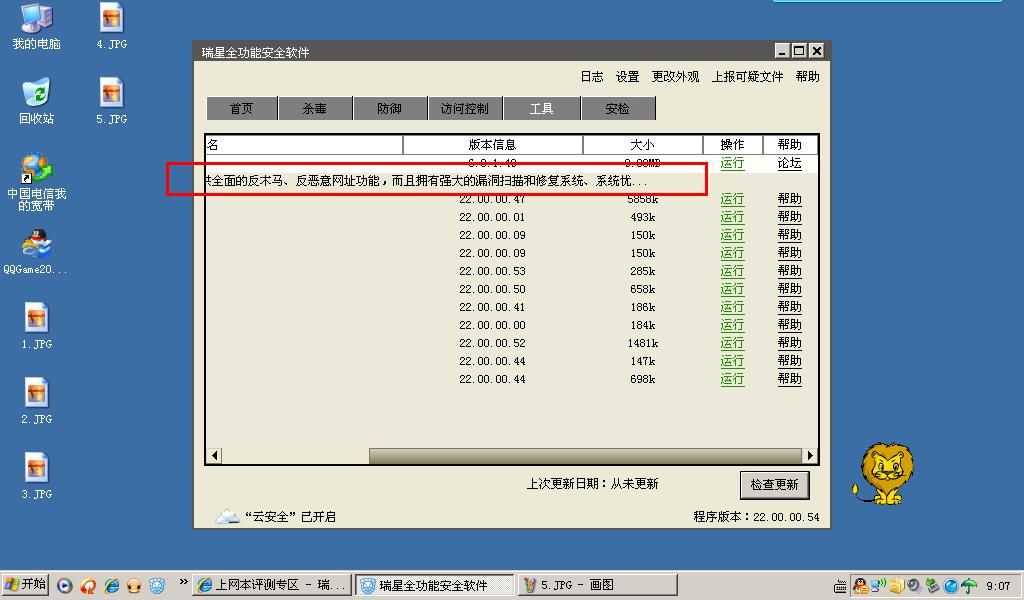The height and width of the screenshot is (600, 1024).
Task: Launch Internet Explorer from quick launch
Action: pyautogui.click(x=112, y=586)
